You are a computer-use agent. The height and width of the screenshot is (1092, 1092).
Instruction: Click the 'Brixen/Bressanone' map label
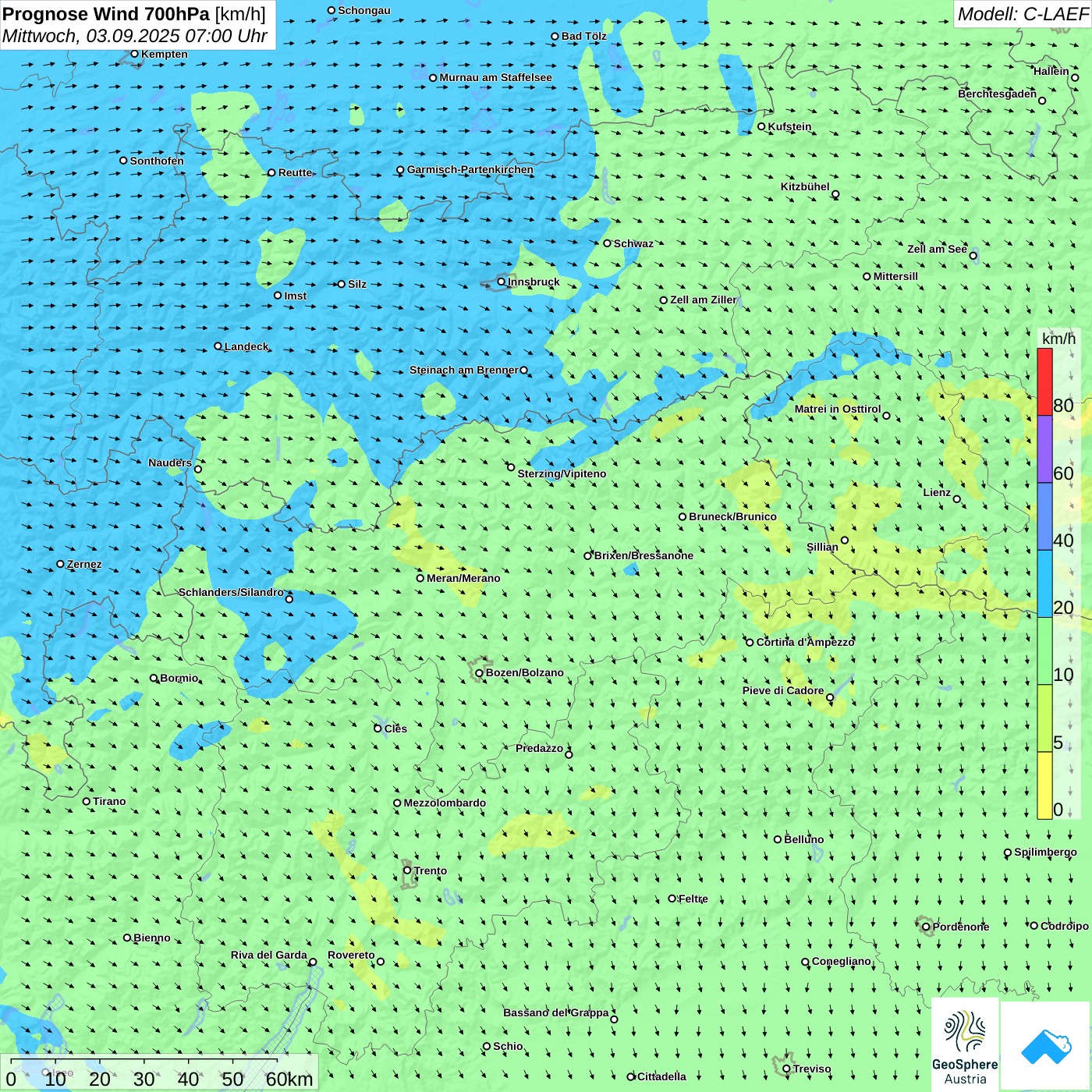(643, 555)
